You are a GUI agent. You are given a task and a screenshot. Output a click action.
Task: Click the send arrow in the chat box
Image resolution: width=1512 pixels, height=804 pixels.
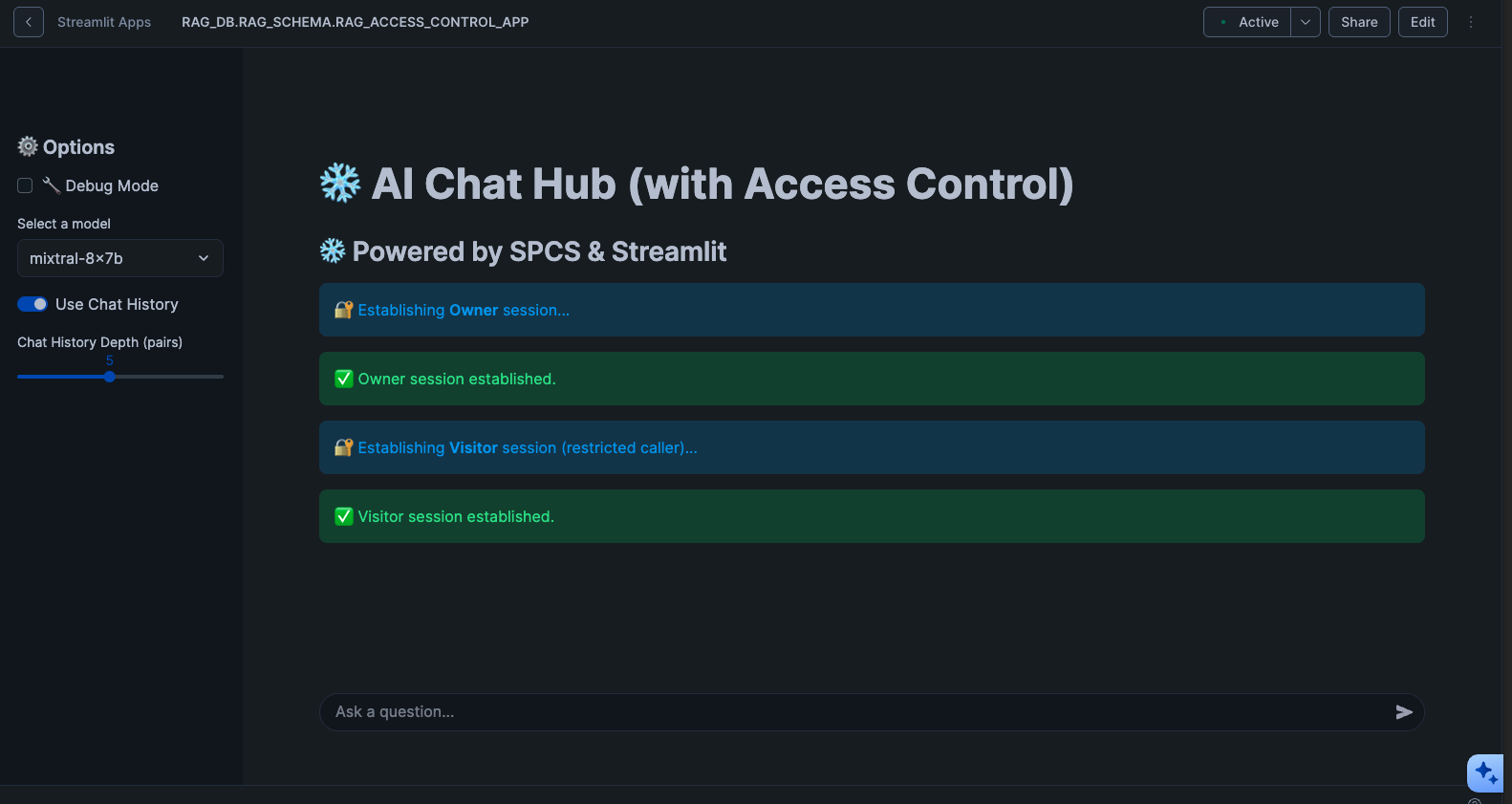pyautogui.click(x=1404, y=711)
